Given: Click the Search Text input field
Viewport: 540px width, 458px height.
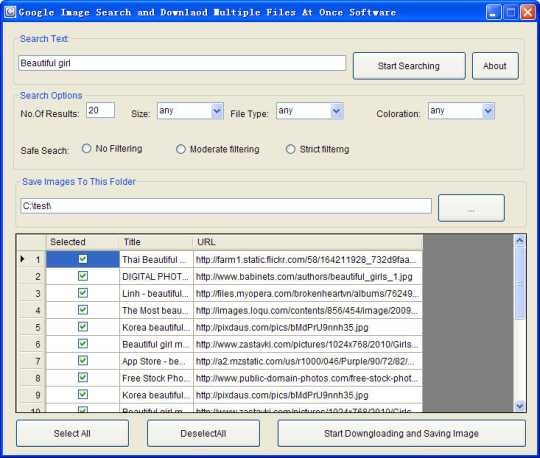Looking at the screenshot, I should click(182, 63).
